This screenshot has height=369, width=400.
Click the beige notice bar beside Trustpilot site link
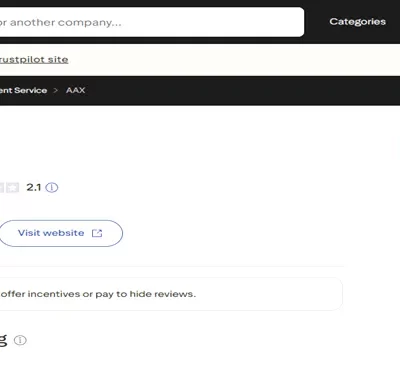[233, 60]
